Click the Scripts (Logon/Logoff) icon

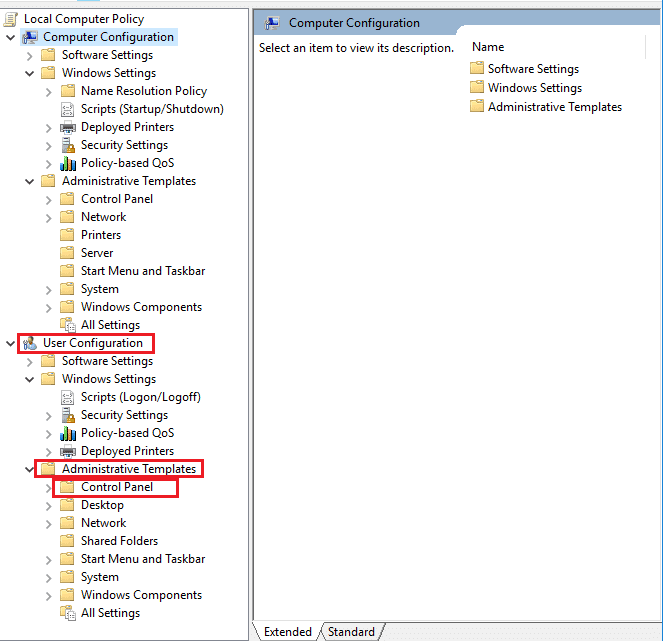click(x=68, y=397)
